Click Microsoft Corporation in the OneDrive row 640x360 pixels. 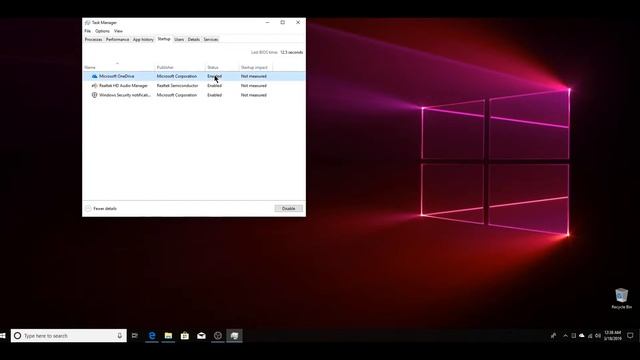(x=177, y=76)
